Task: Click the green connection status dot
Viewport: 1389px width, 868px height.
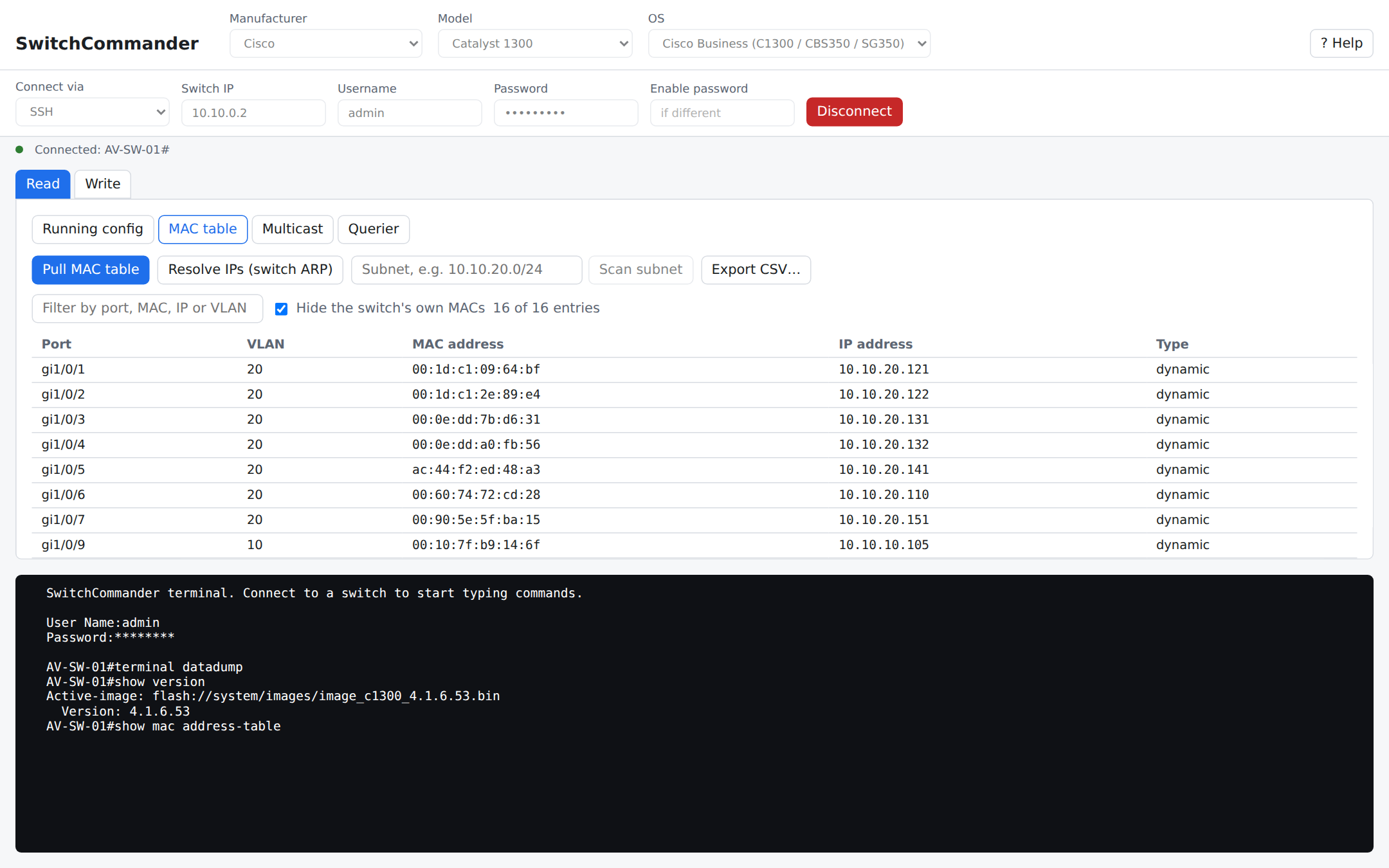Action: point(19,150)
